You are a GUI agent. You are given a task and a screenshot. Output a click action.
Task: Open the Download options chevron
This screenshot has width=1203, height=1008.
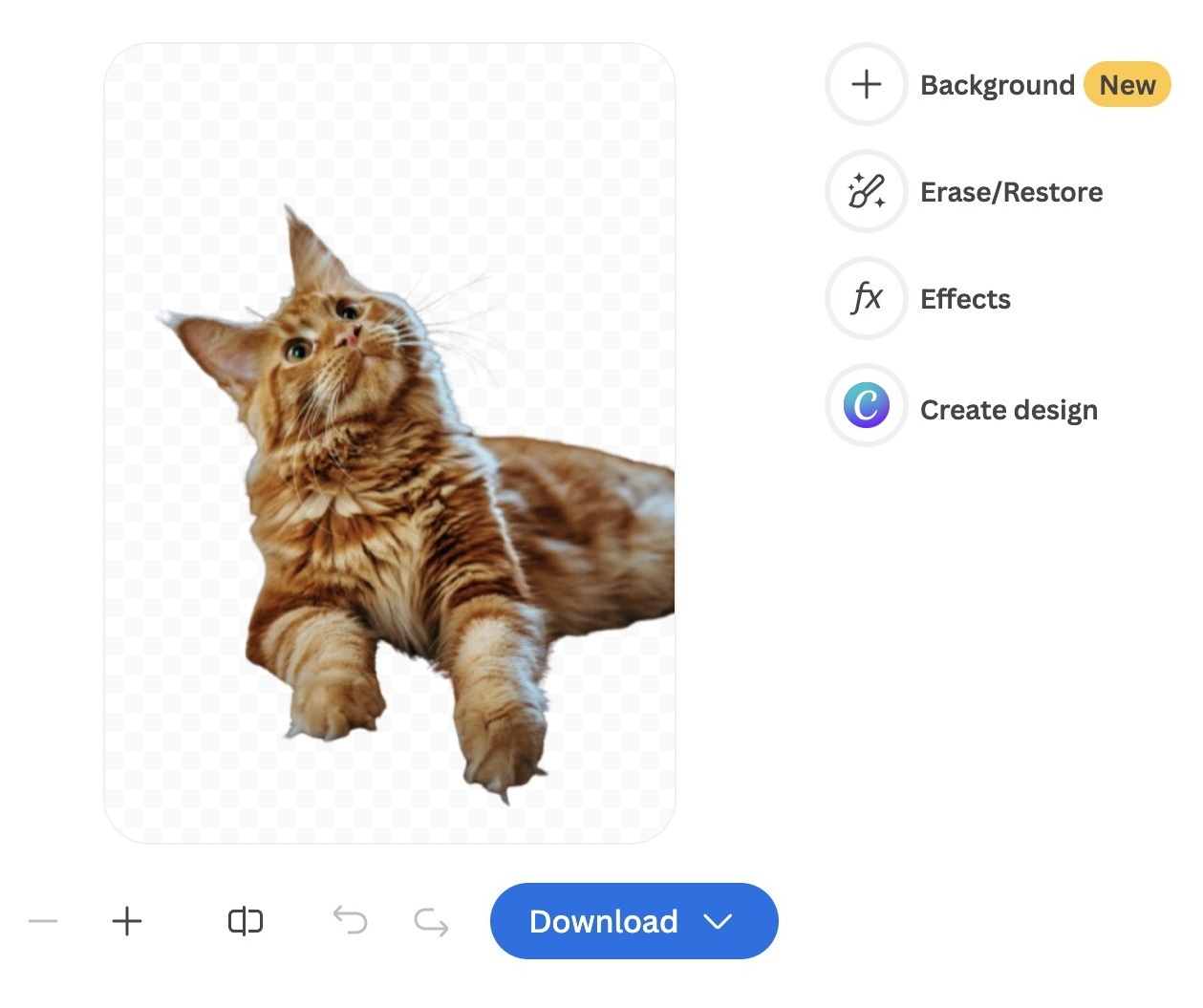click(719, 921)
